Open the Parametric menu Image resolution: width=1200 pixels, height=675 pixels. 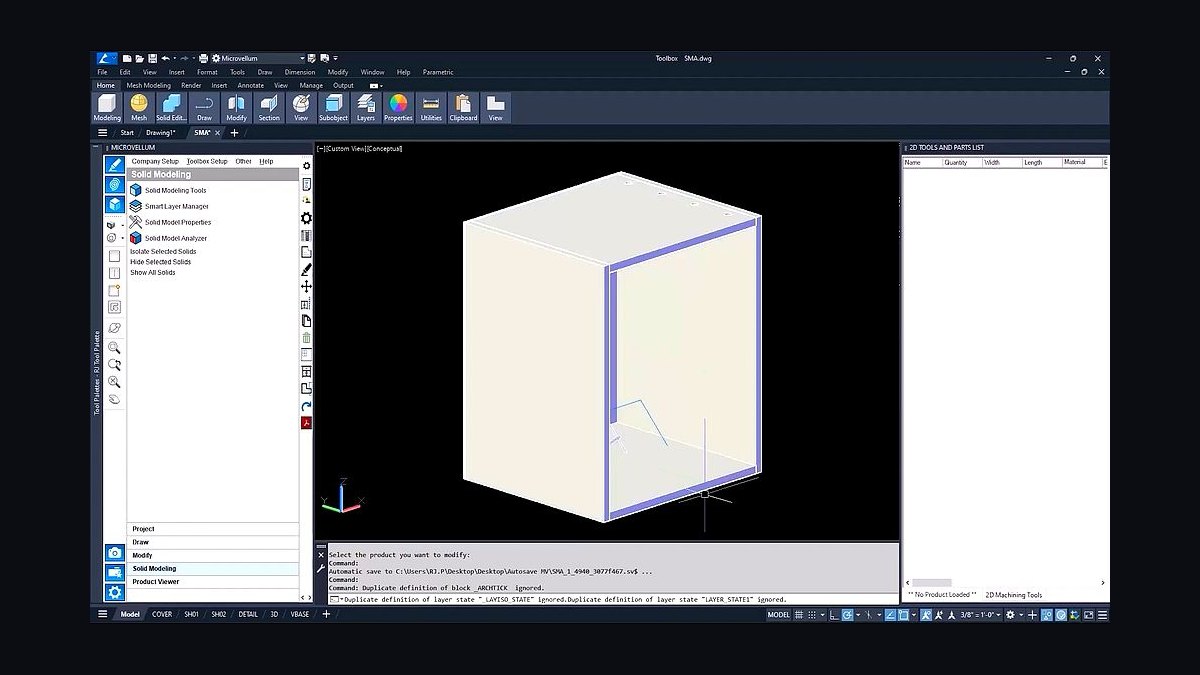click(x=438, y=72)
